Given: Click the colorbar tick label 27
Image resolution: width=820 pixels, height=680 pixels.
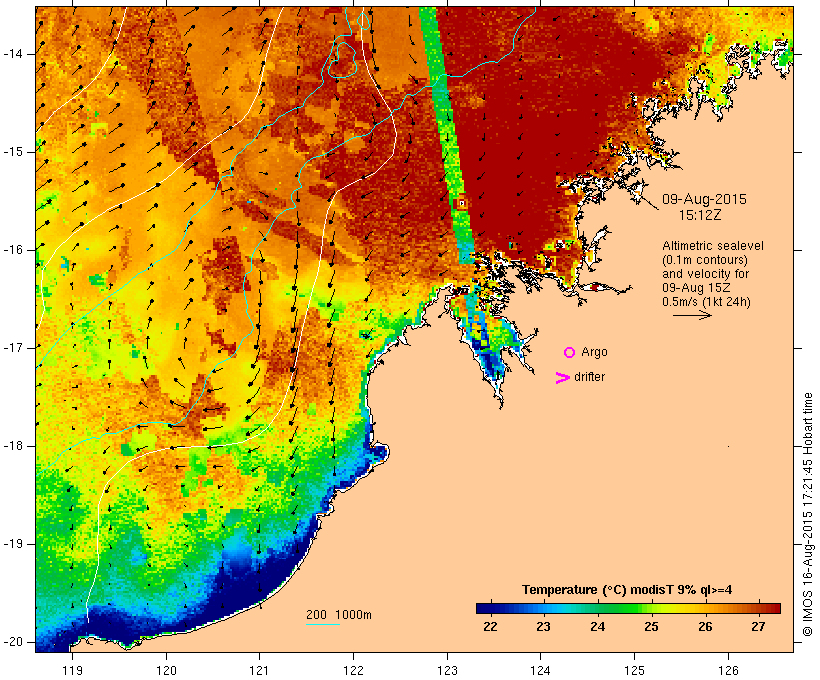Looking at the screenshot, I should point(758,627).
